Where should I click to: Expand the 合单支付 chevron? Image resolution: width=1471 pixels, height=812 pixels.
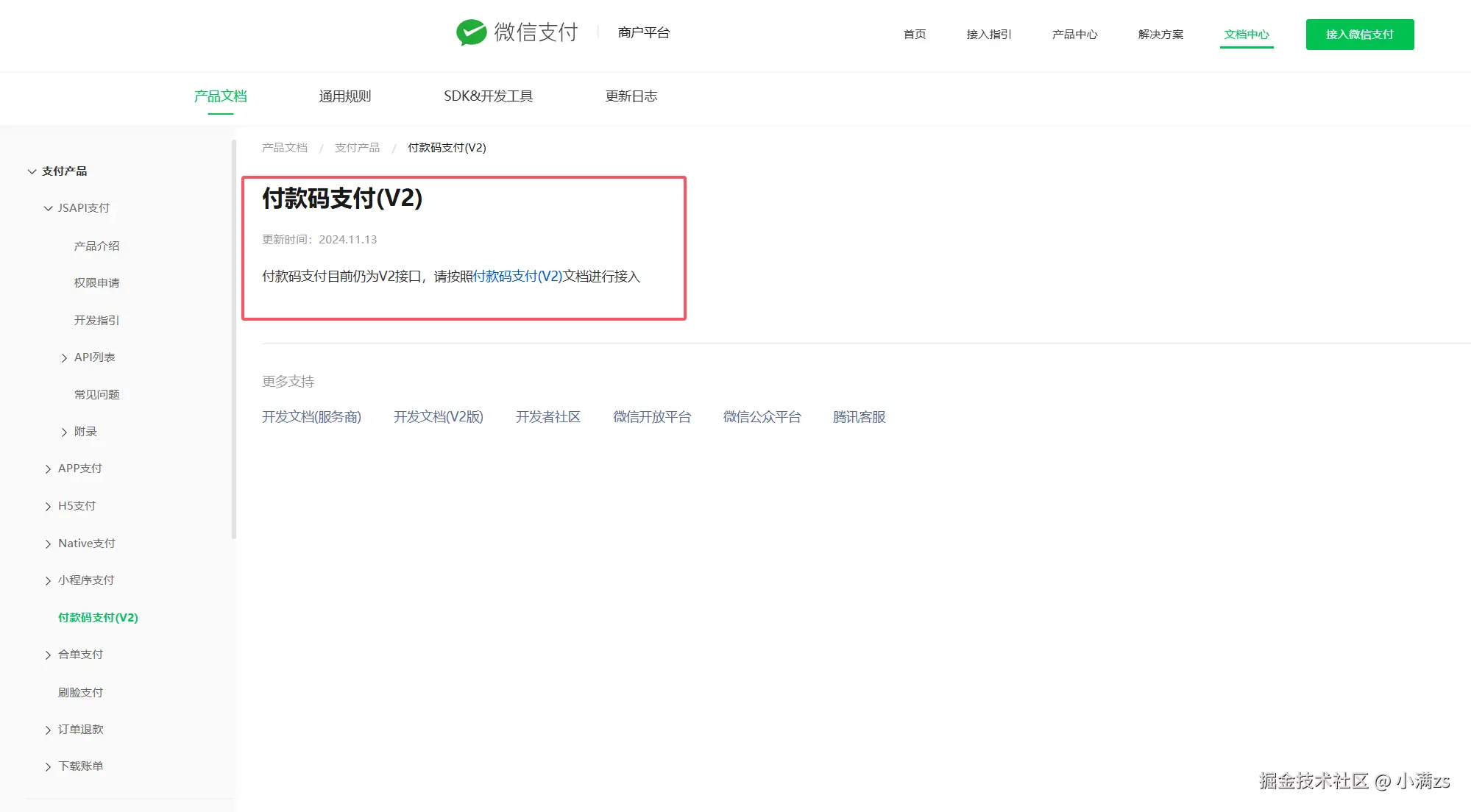48,655
